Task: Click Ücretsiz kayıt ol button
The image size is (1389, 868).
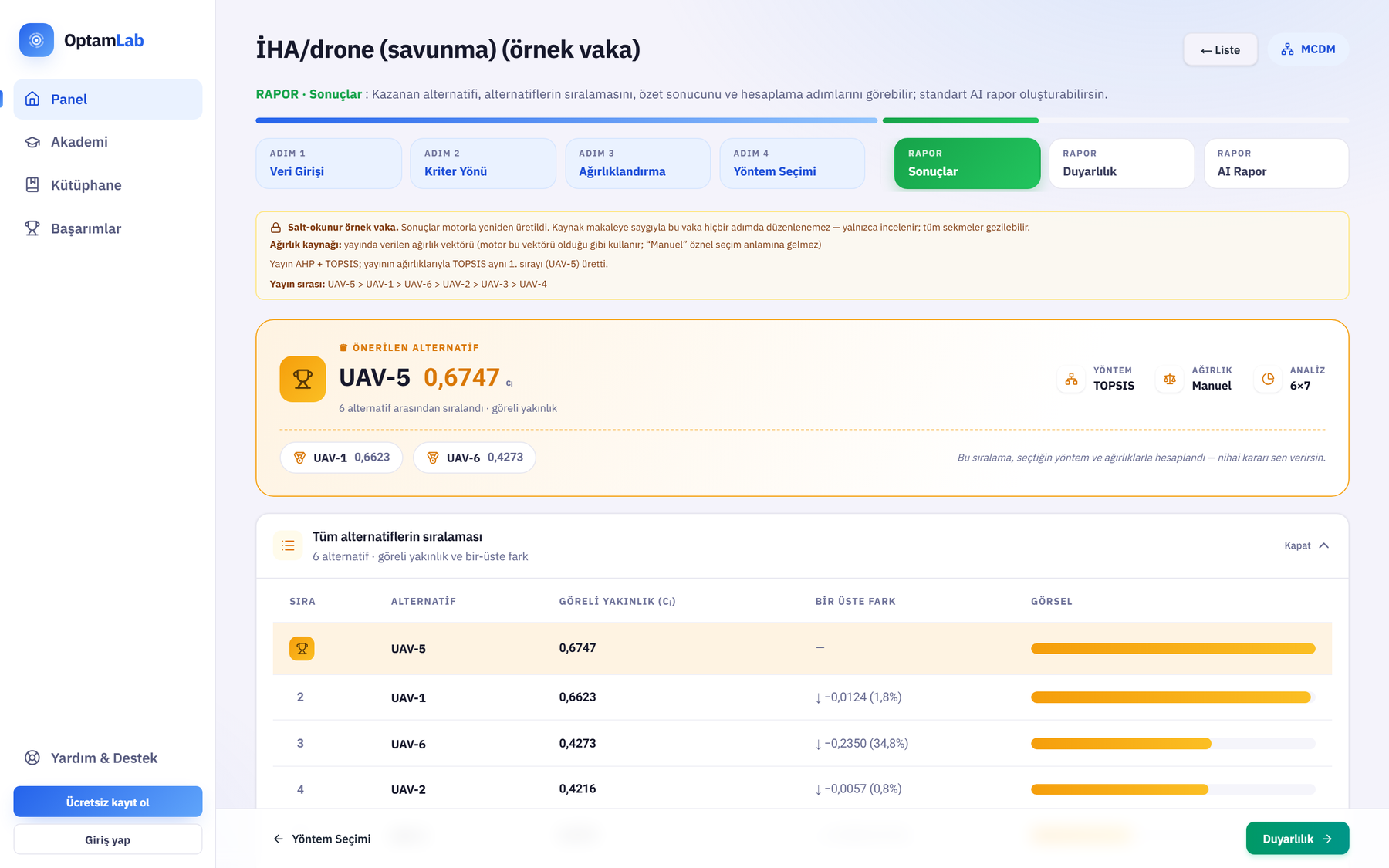Action: point(108,802)
